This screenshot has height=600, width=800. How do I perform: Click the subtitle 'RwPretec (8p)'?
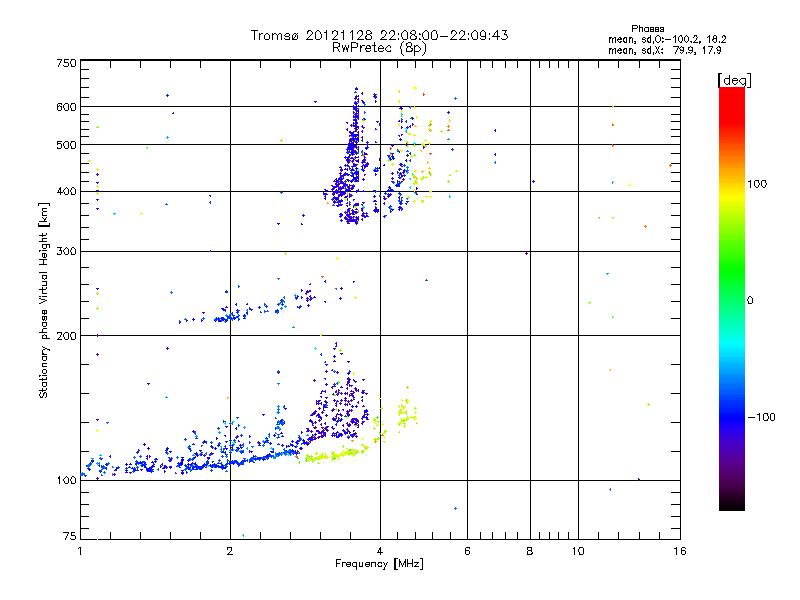(379, 48)
